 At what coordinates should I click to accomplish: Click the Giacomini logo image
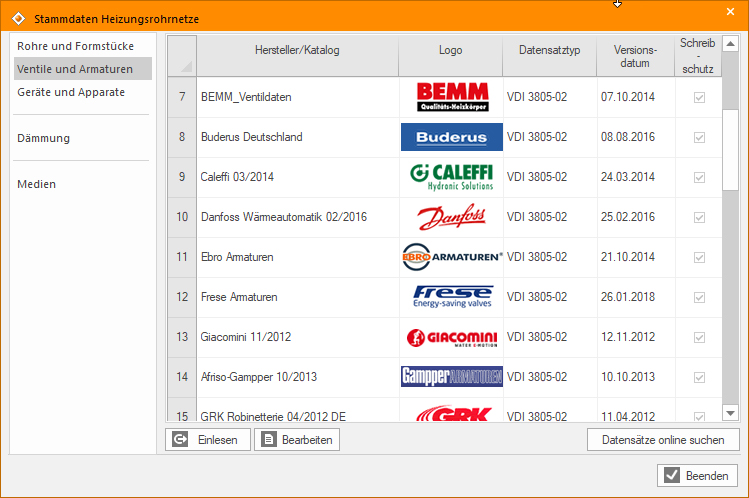coord(452,338)
